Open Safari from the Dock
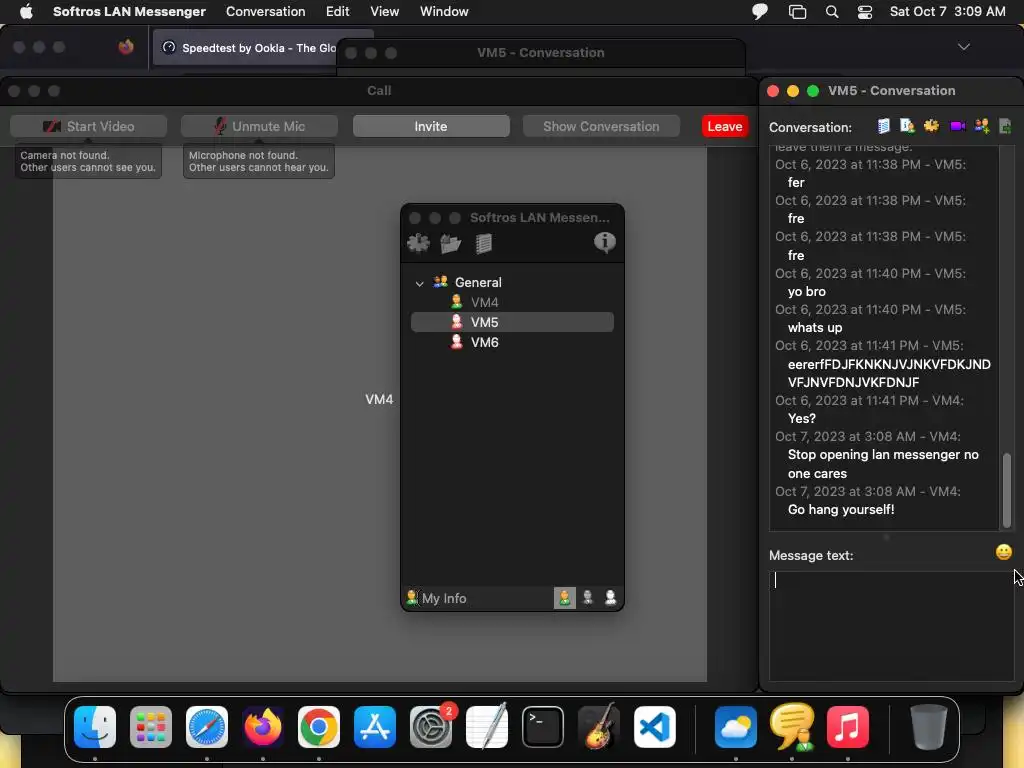 tap(207, 727)
